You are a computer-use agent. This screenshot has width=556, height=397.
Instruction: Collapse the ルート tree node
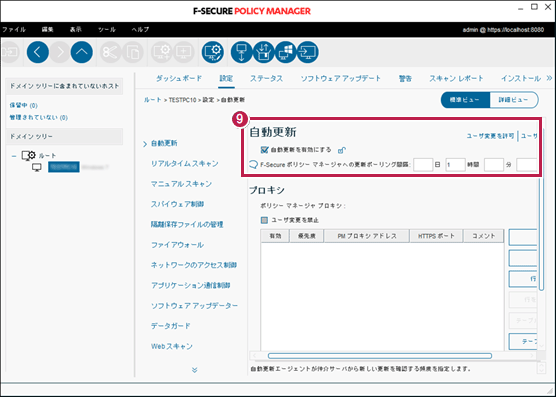point(14,156)
